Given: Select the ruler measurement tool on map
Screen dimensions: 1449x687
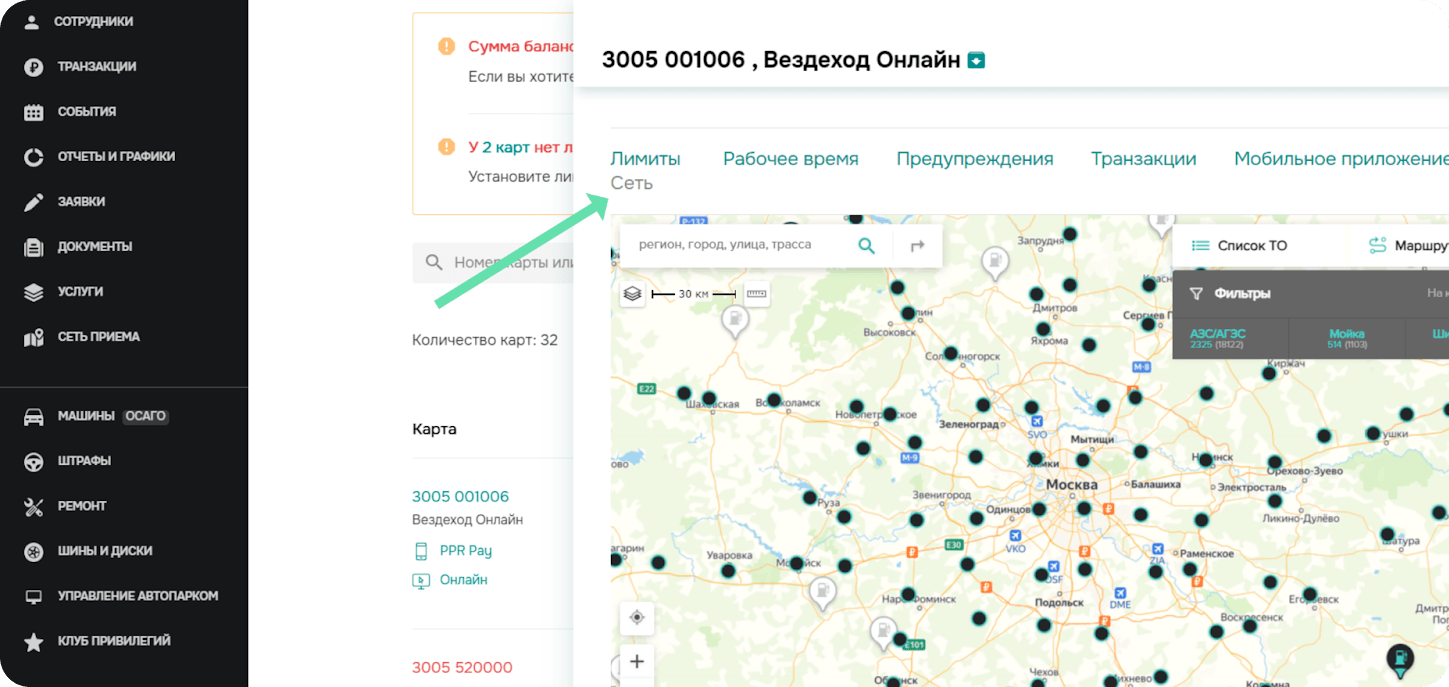Looking at the screenshot, I should click(756, 294).
